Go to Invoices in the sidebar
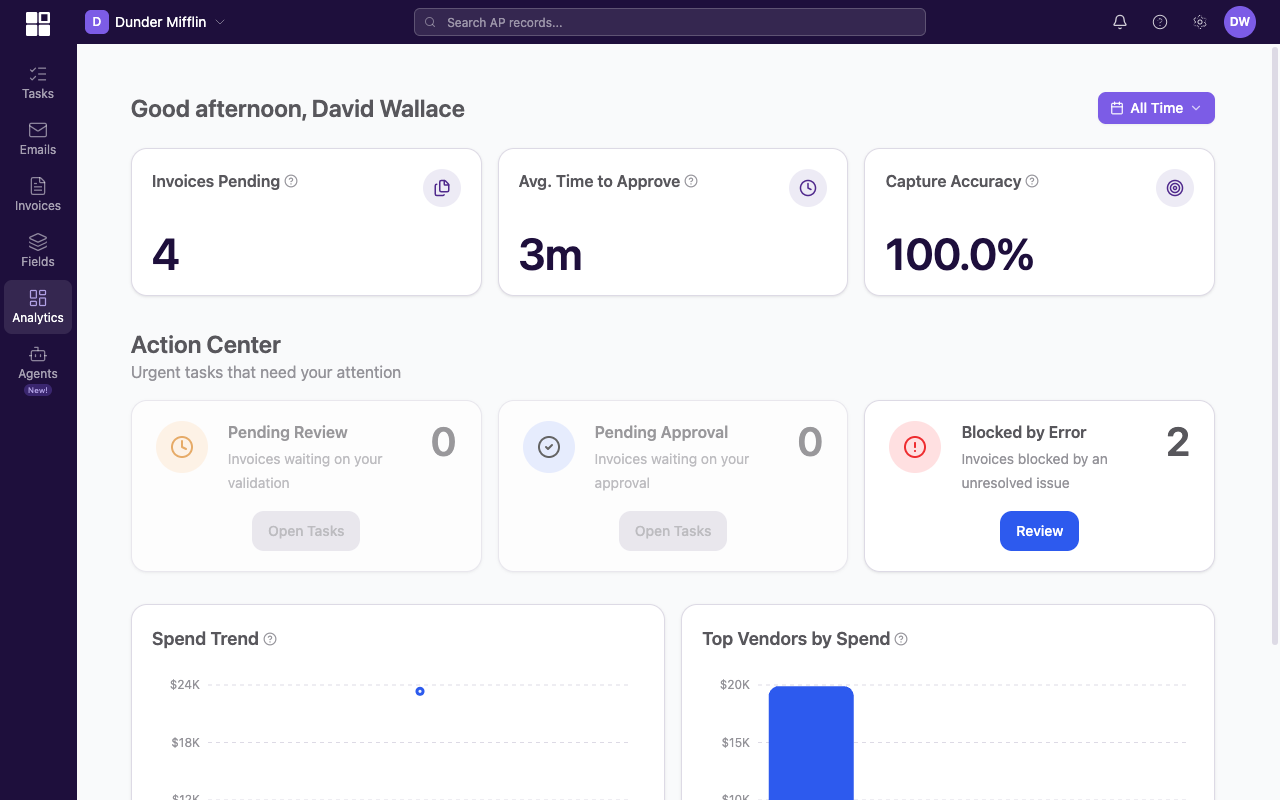Viewport: 1280px width, 800px height. (x=38, y=194)
